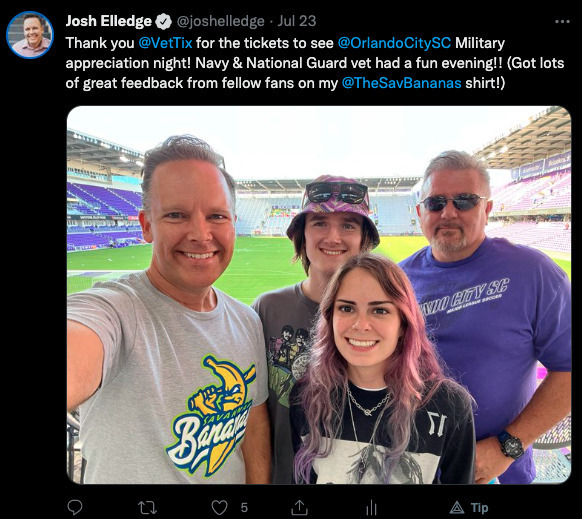Screen dimensions: 582x519
Task: Open the stadium group selfie photo
Action: (x=319, y=295)
